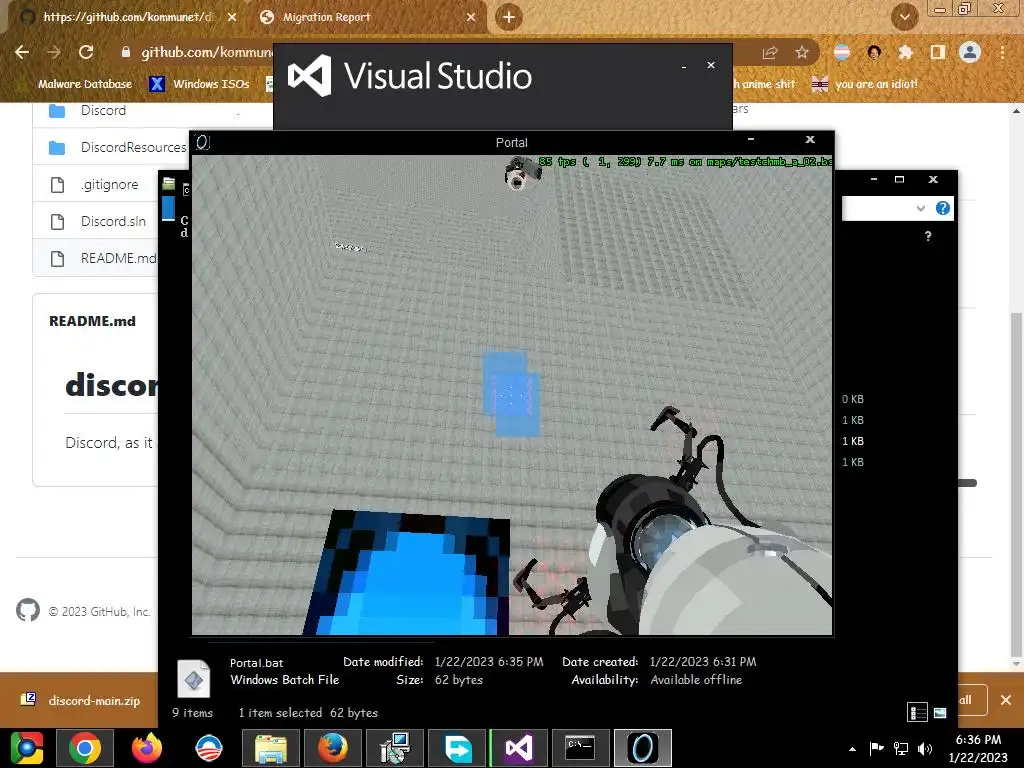Image resolution: width=1024 pixels, height=768 pixels.
Task: Expand the File Explorer ribbon chevron
Action: [x=921, y=208]
